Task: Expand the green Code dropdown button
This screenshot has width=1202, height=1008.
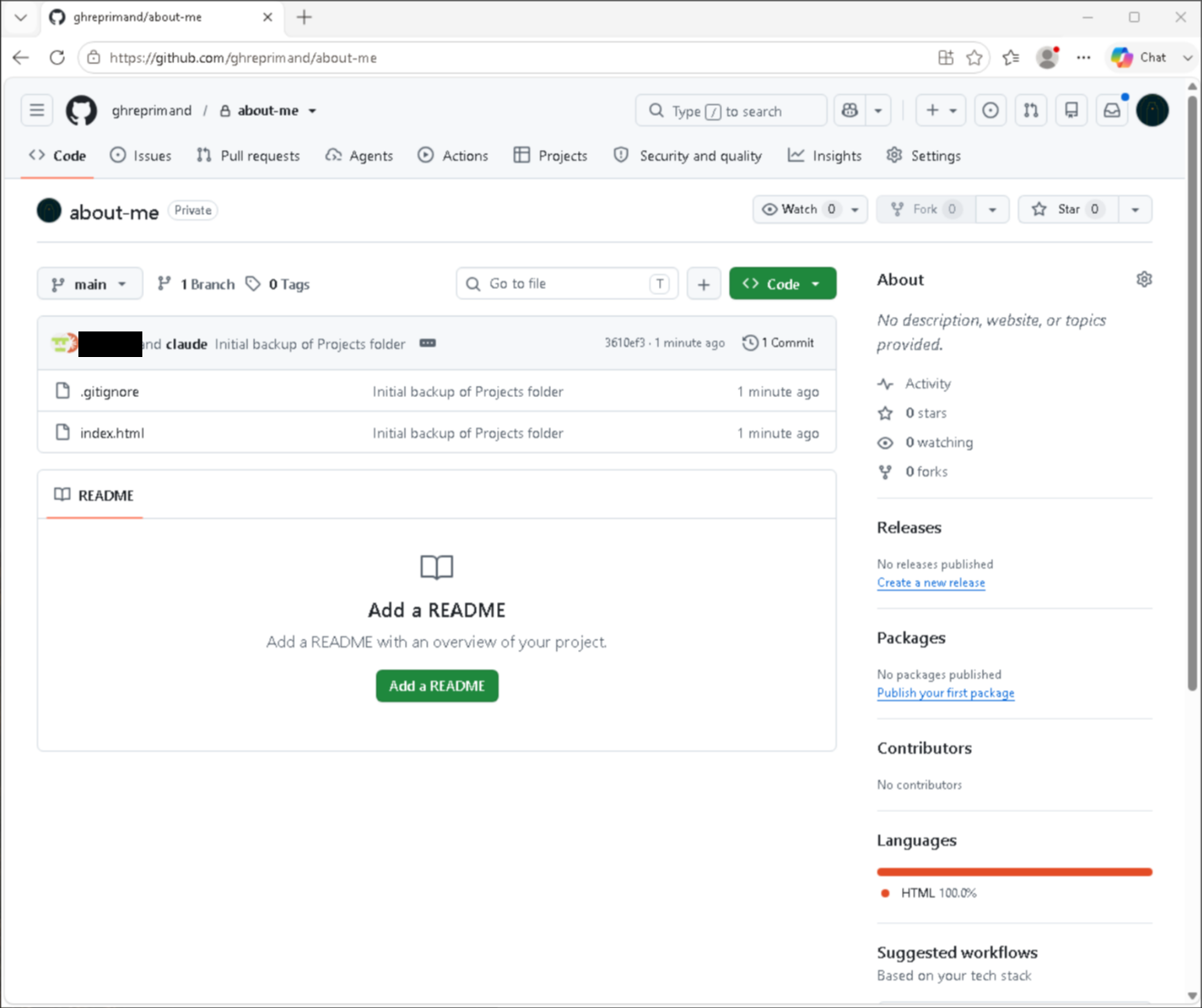Action: pos(783,284)
